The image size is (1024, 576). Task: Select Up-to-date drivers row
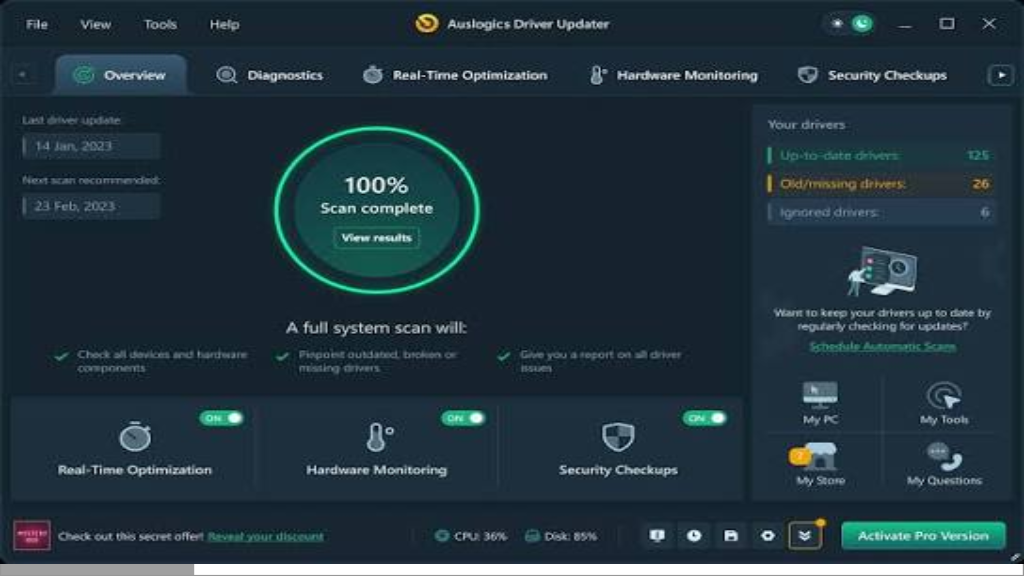[x=882, y=155]
